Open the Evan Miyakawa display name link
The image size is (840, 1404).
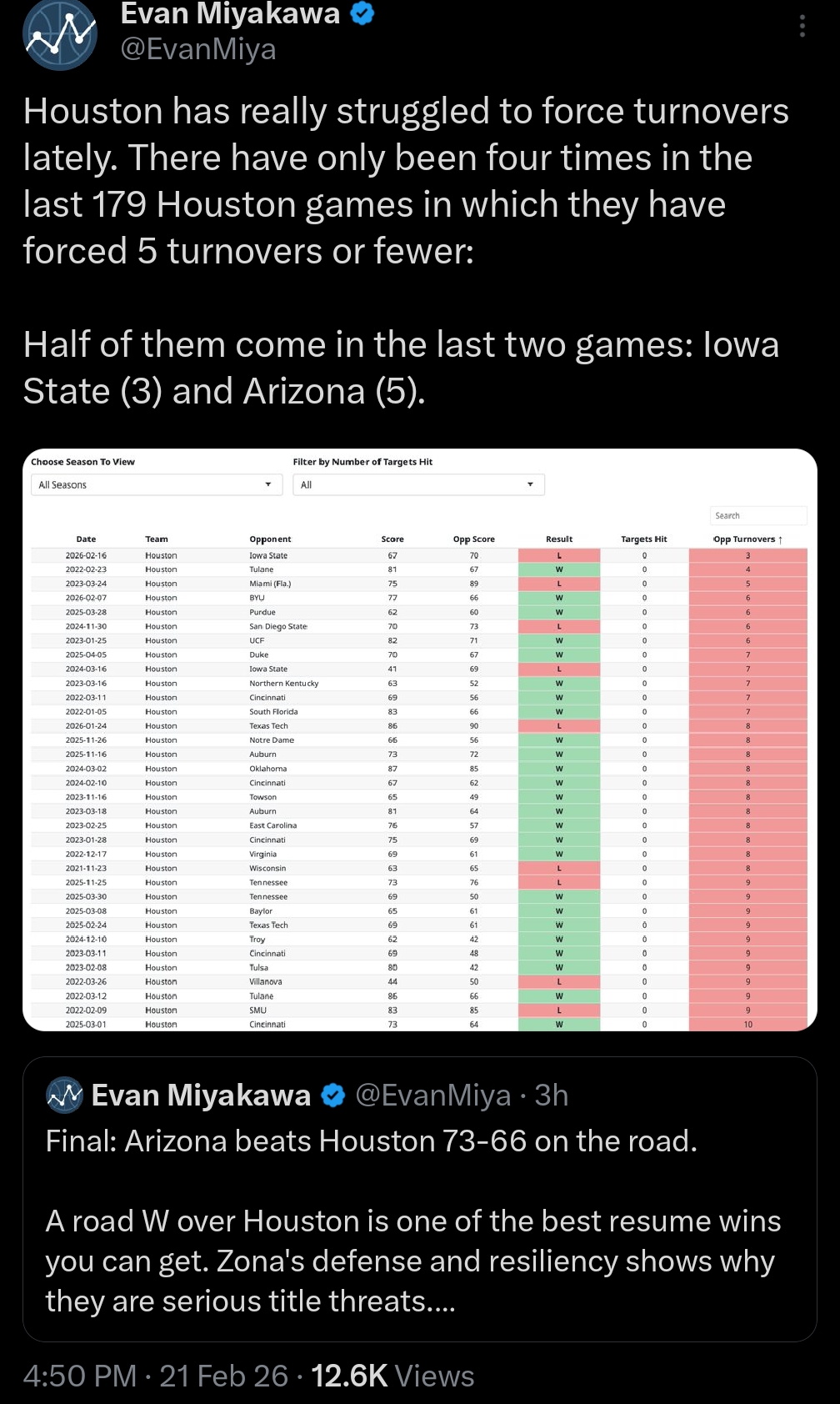(230, 13)
